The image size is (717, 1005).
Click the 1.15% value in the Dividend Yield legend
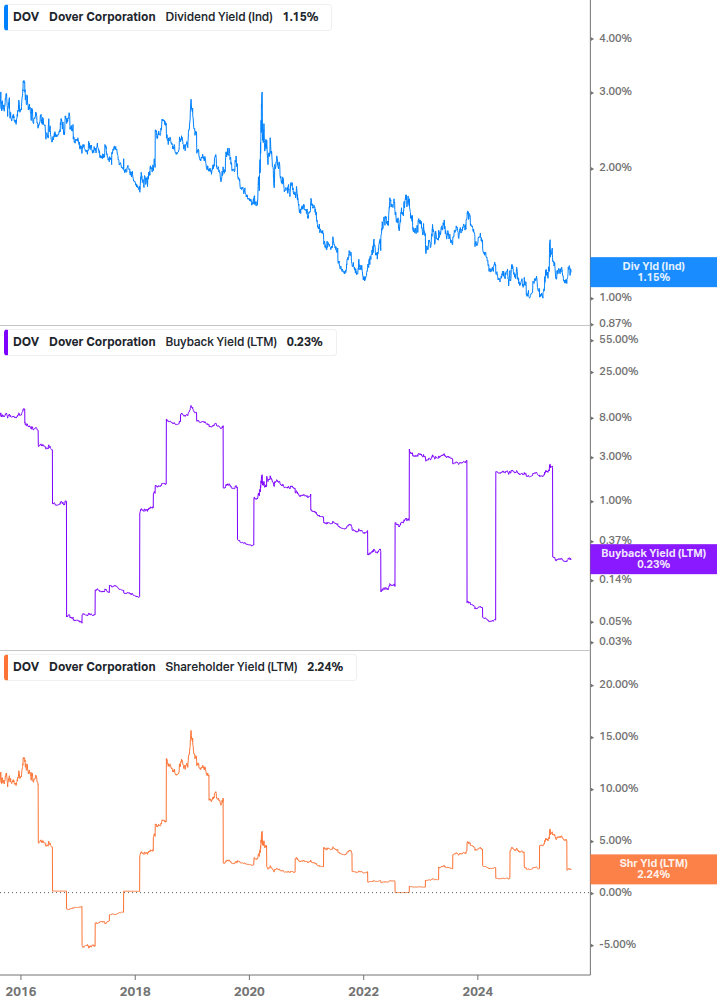click(301, 17)
